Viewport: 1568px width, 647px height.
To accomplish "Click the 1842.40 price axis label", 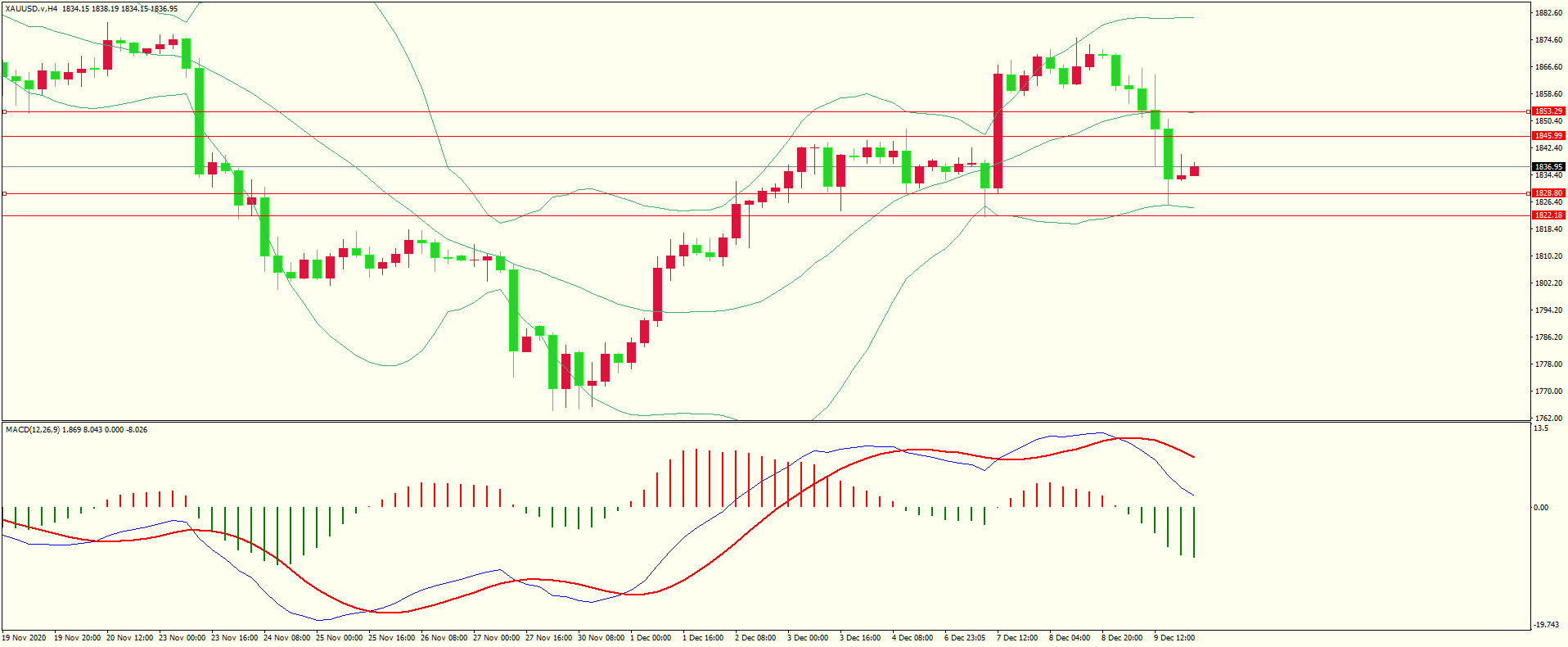I will pos(1549,148).
